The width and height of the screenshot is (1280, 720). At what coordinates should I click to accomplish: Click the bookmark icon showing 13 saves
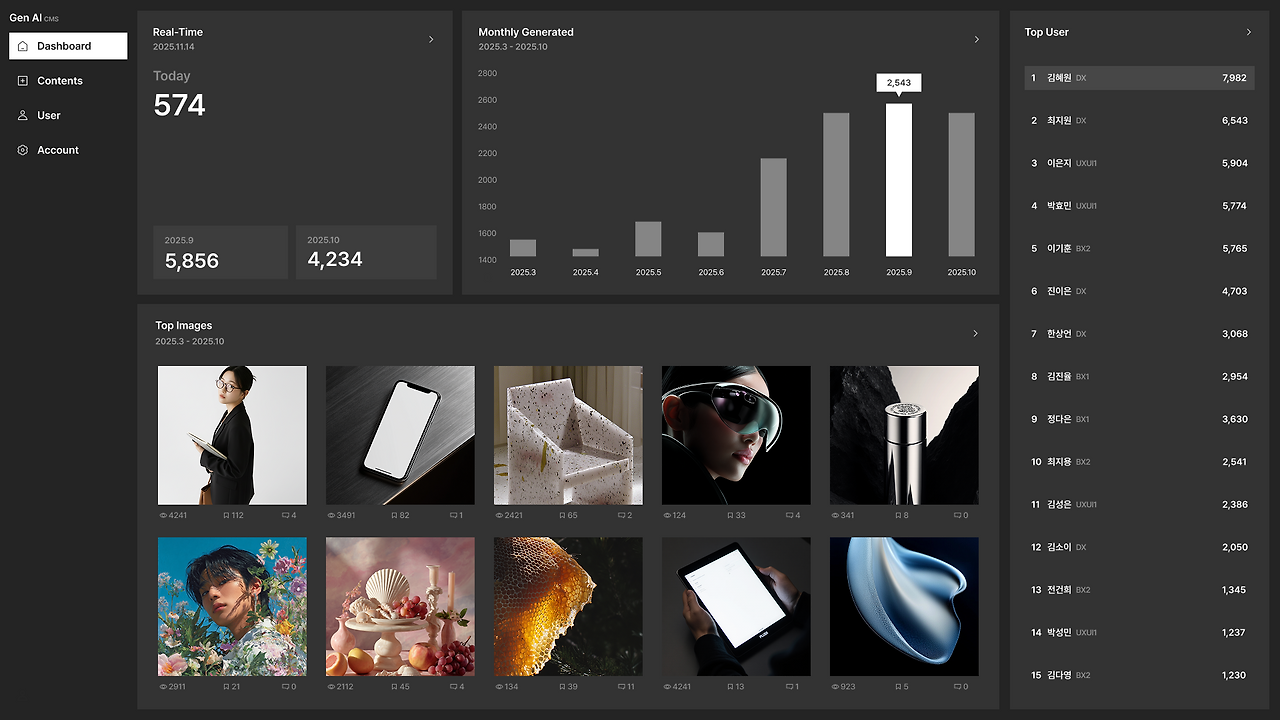[x=730, y=687]
